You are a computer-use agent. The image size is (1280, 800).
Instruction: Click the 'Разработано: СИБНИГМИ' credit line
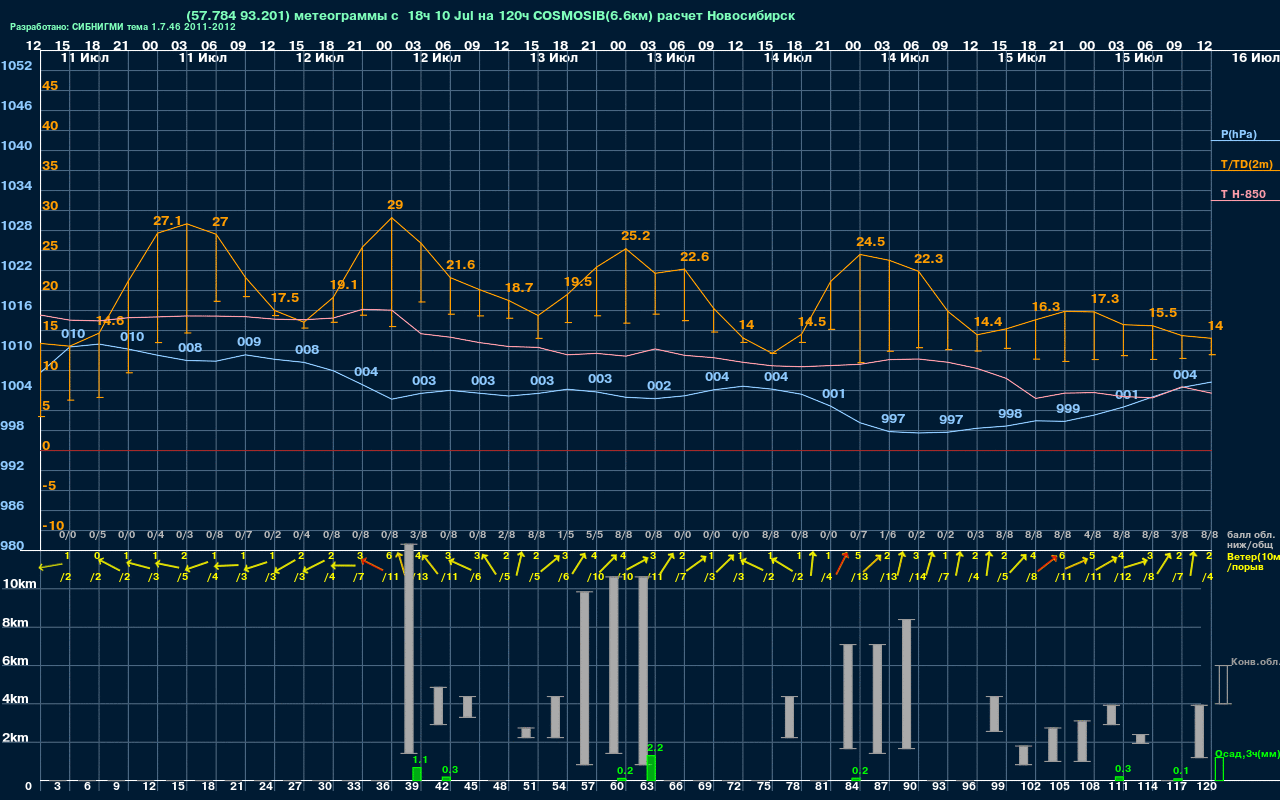click(x=123, y=27)
